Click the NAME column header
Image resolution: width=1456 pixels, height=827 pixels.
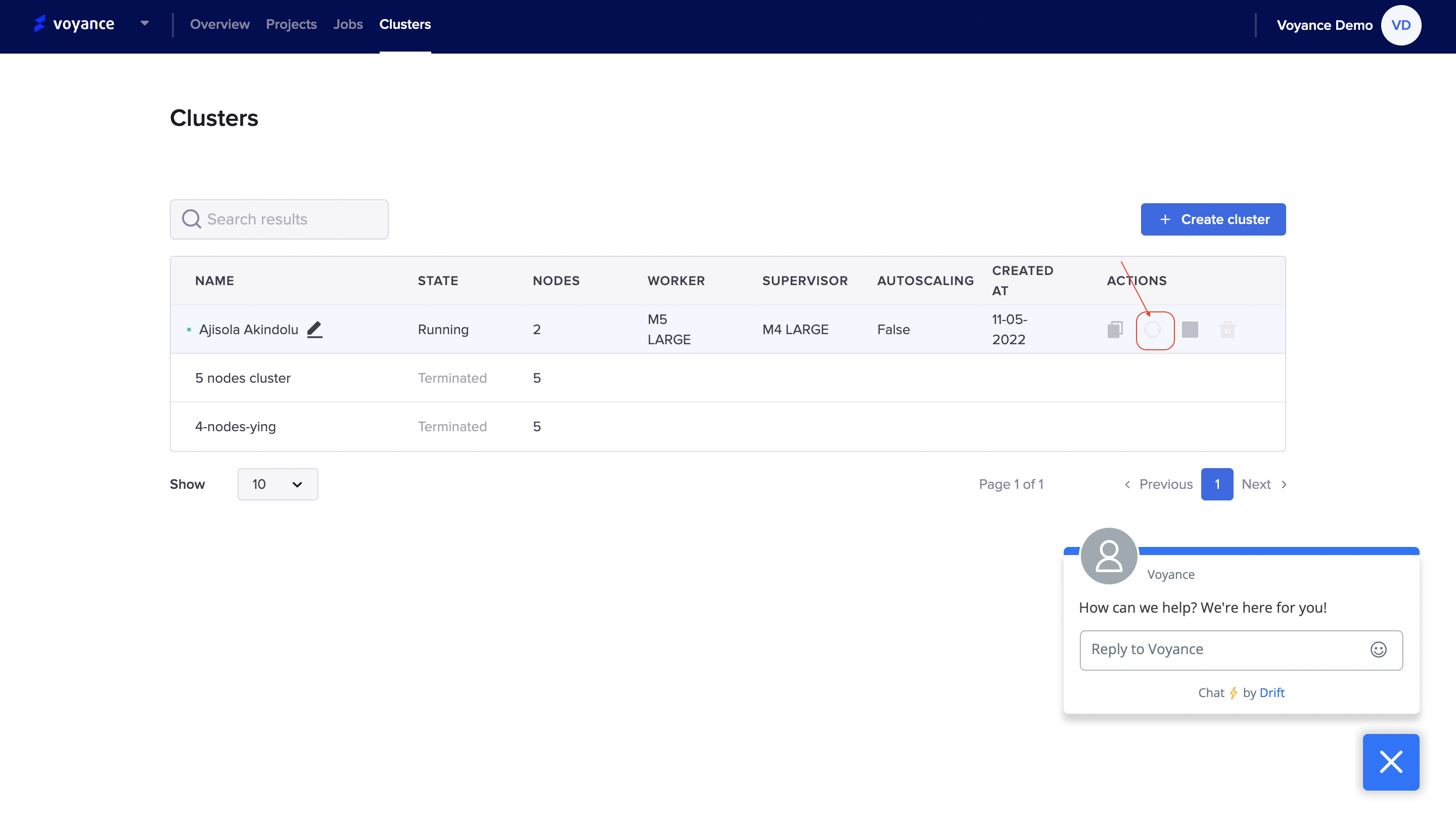215,281
